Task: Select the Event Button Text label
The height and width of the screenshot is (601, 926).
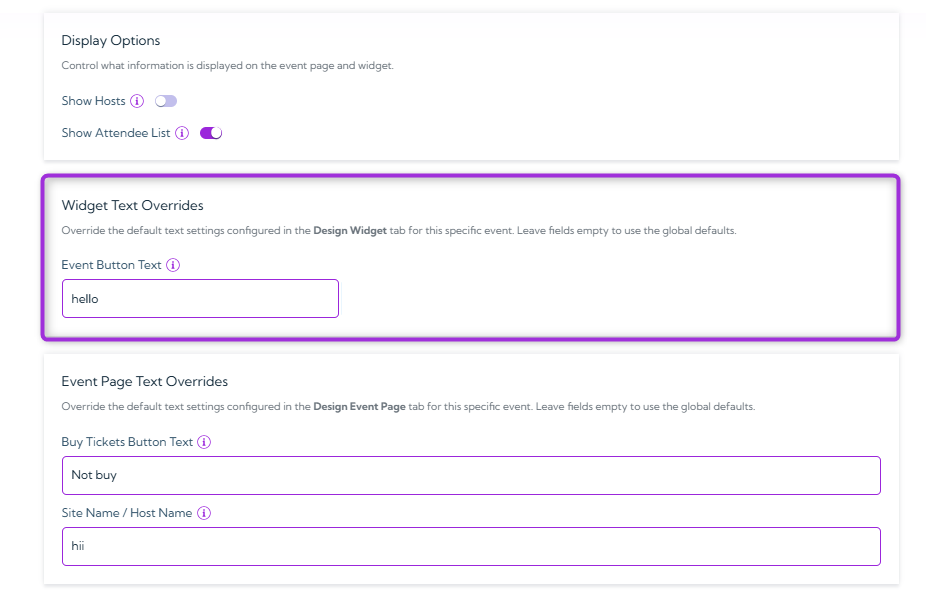Action: click(113, 265)
